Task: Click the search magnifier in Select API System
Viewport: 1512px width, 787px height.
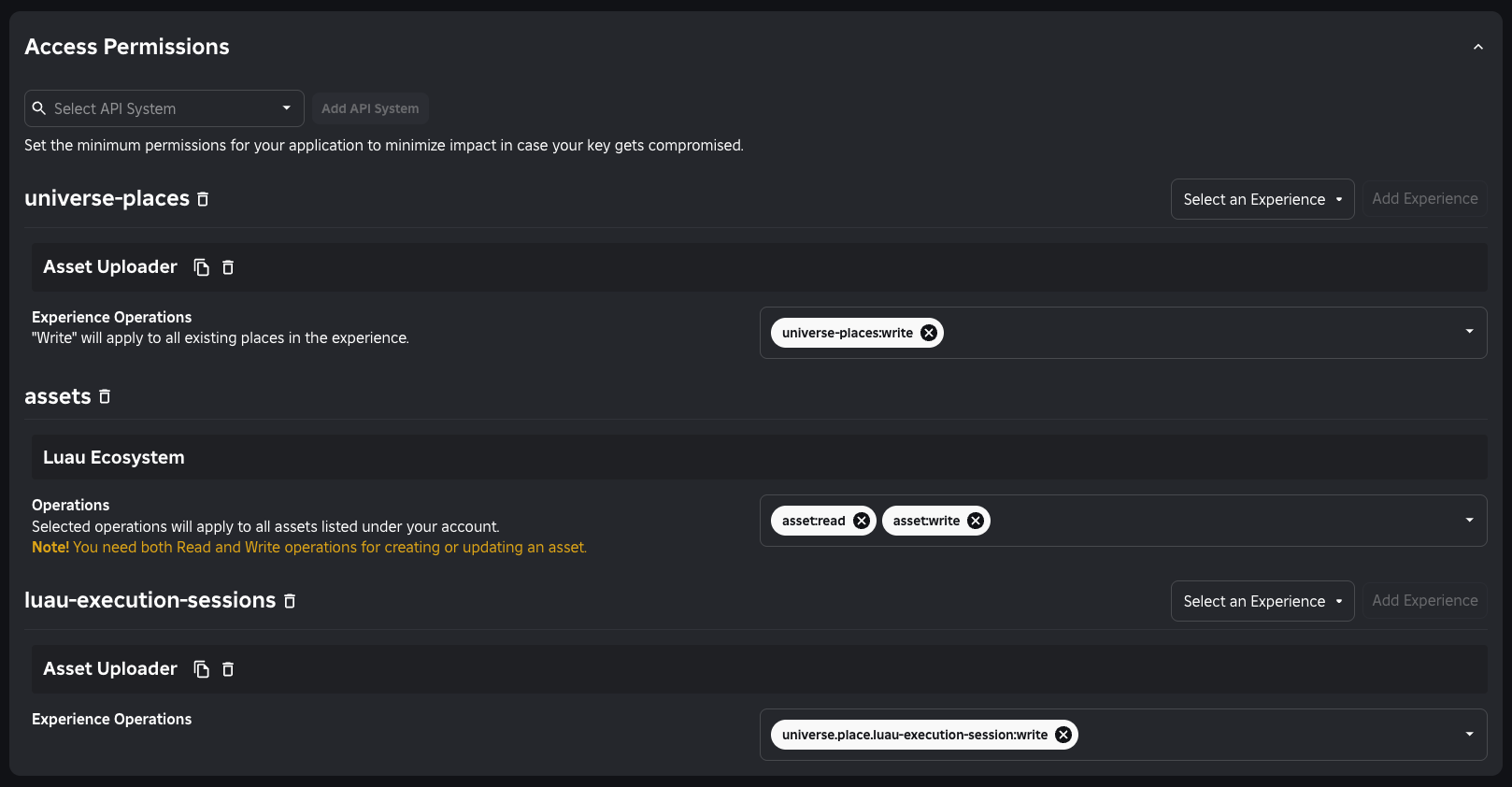Action: (38, 107)
